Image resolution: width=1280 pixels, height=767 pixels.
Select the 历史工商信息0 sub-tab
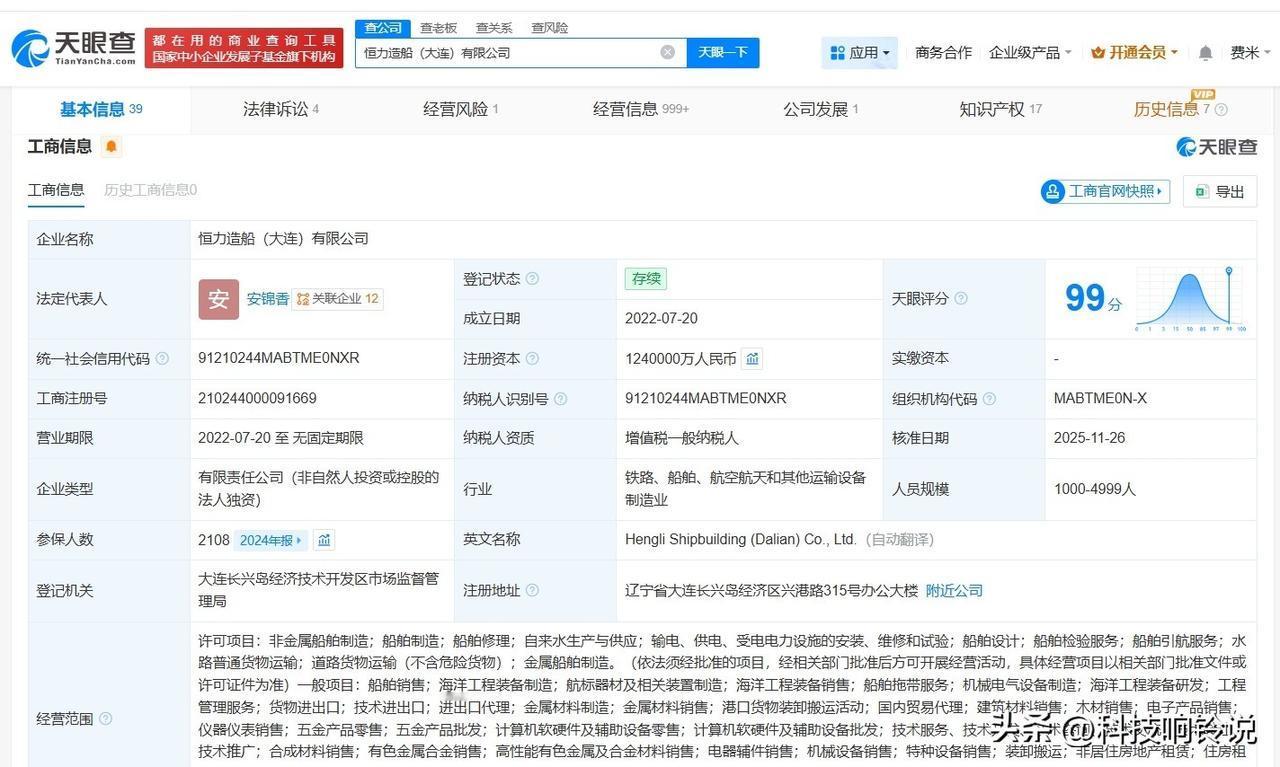tap(150, 190)
